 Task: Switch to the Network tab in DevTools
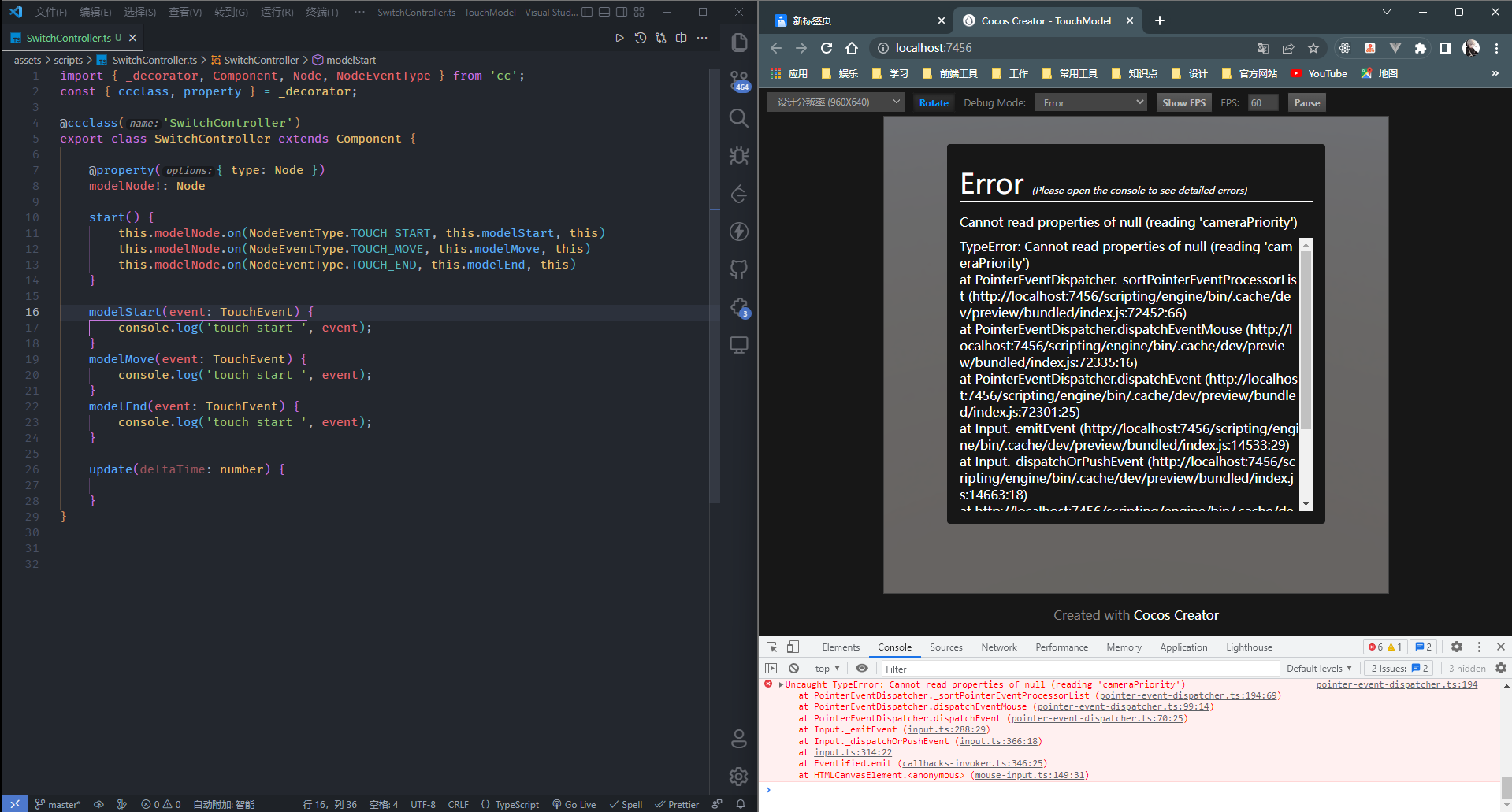[999, 647]
